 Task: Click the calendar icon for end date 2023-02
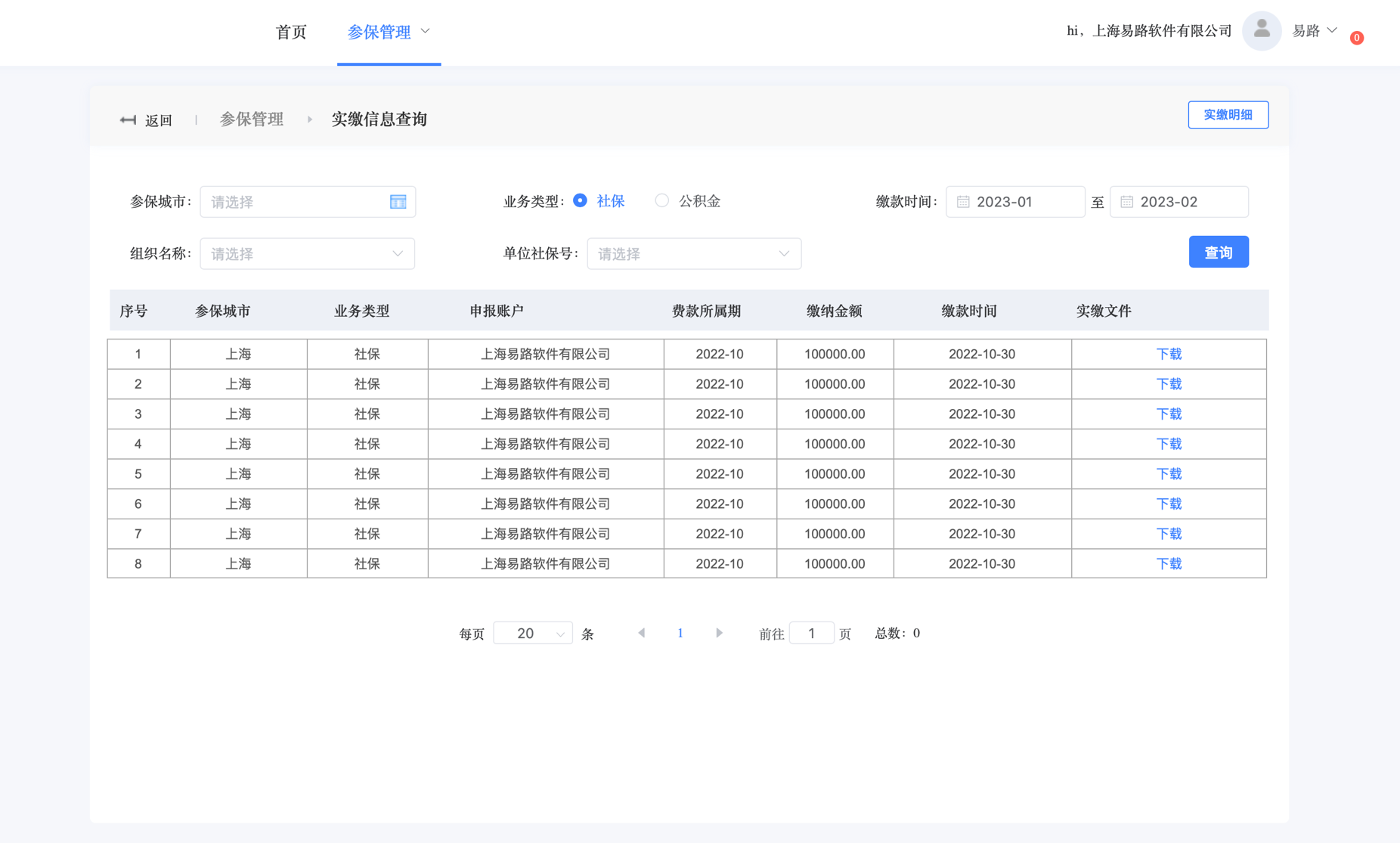pos(1126,202)
